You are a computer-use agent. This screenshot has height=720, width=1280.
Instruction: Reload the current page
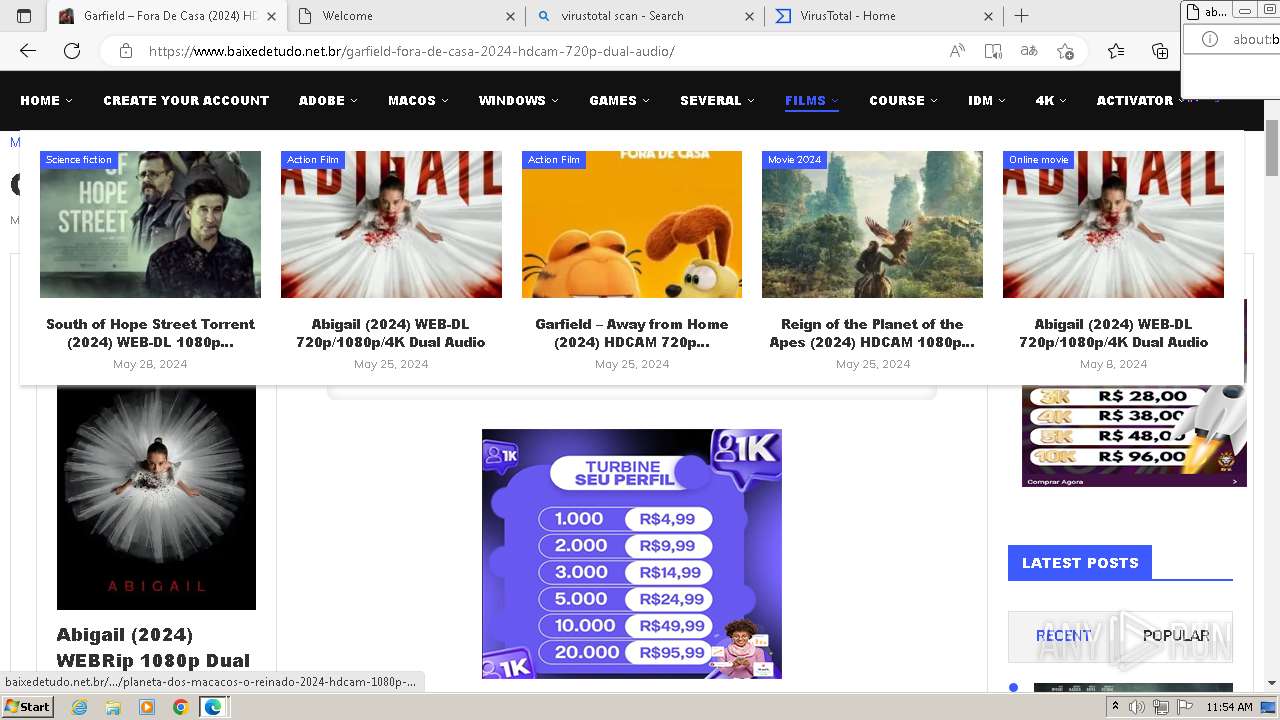click(x=72, y=51)
